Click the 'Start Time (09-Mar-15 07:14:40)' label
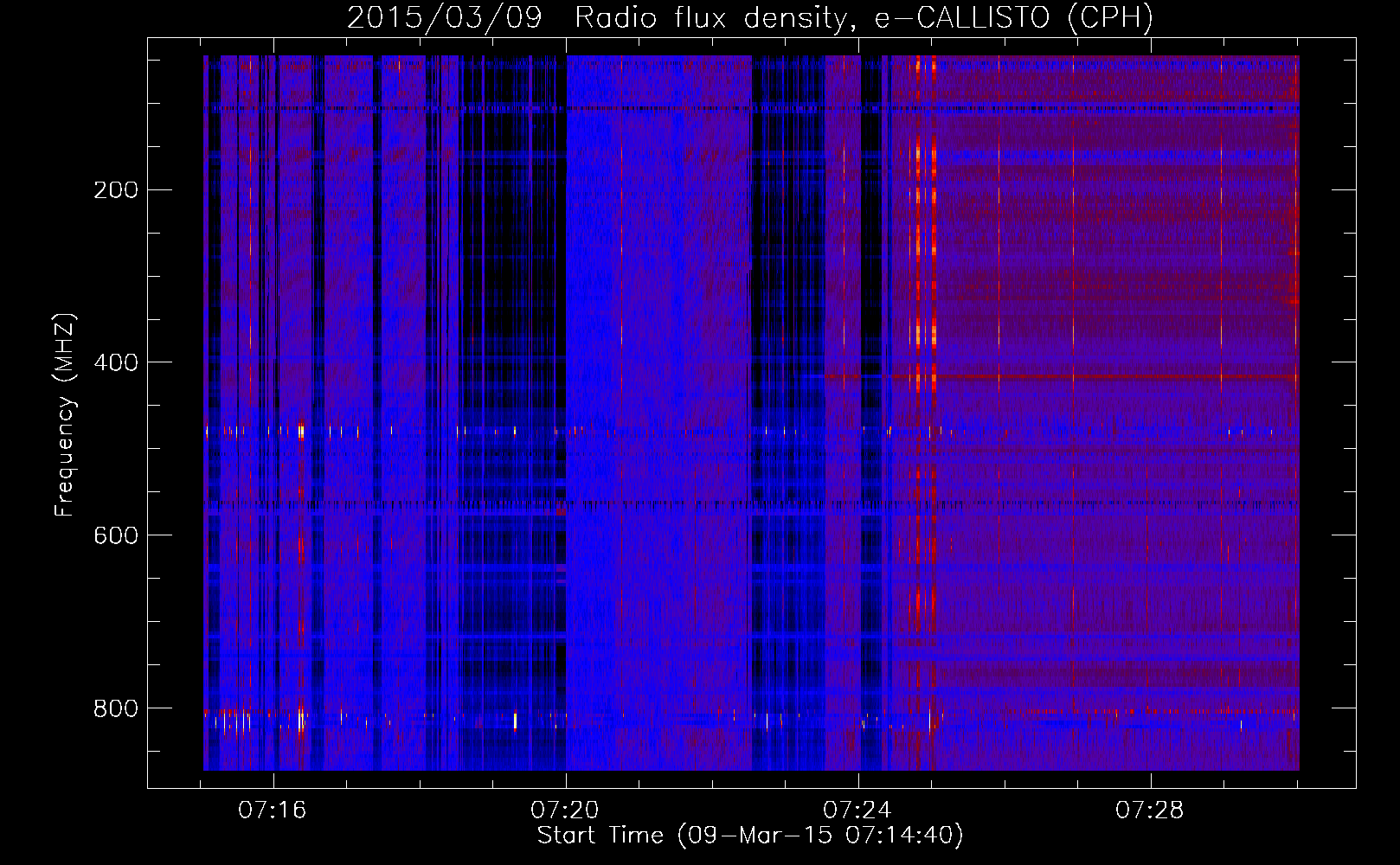 tap(750, 836)
